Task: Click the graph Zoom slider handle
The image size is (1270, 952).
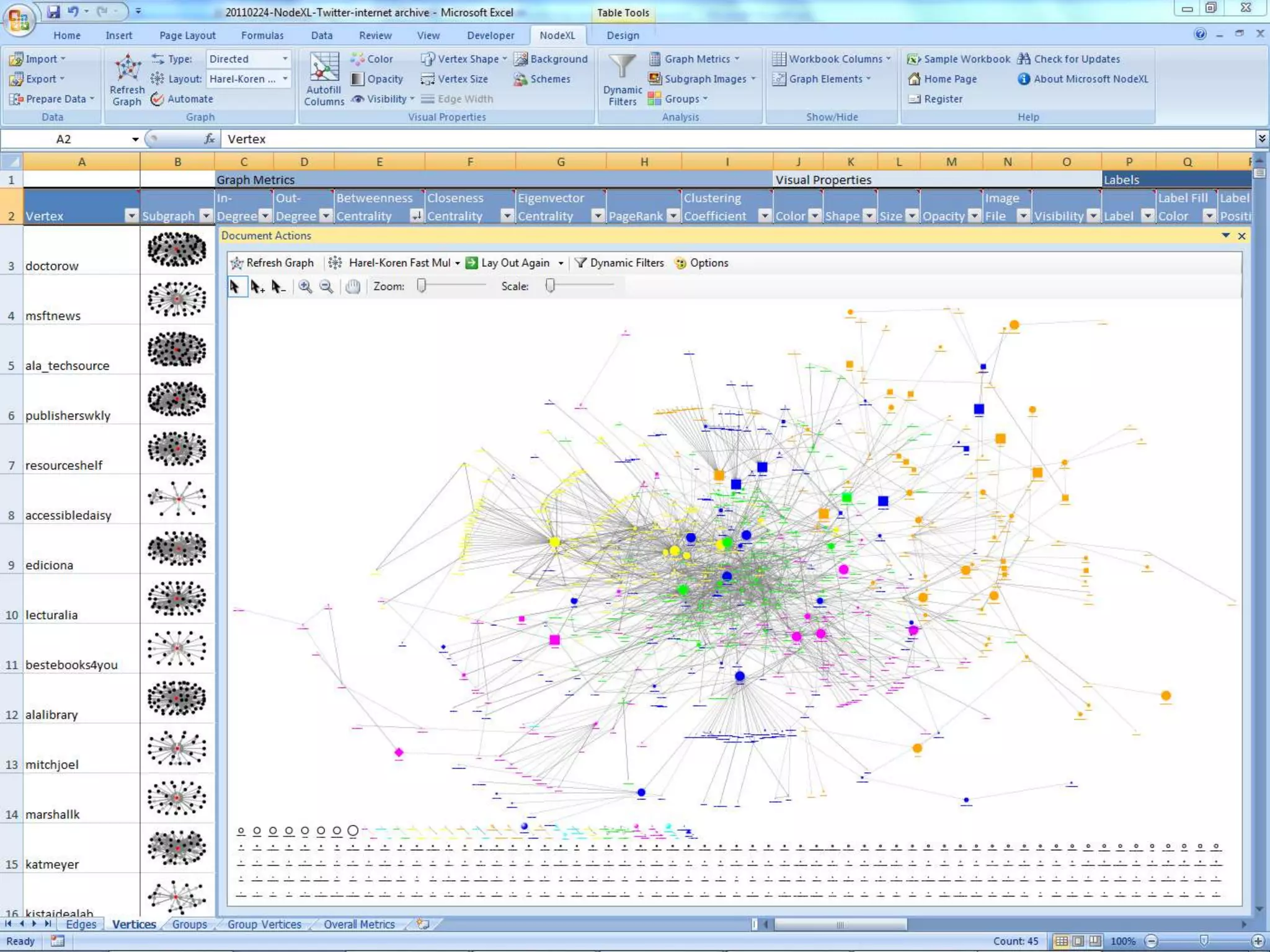Action: 422,286
